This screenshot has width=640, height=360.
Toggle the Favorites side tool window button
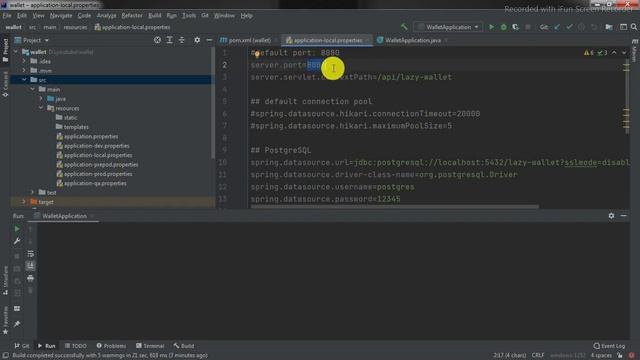click(5, 320)
